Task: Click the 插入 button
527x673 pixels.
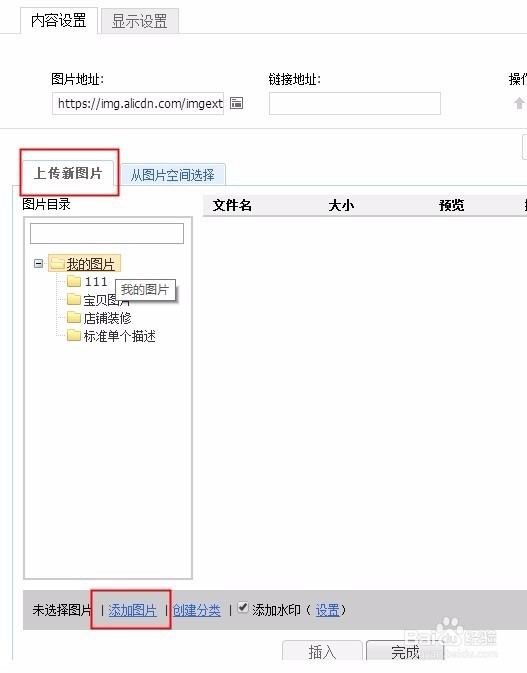Action: pyautogui.click(x=322, y=651)
